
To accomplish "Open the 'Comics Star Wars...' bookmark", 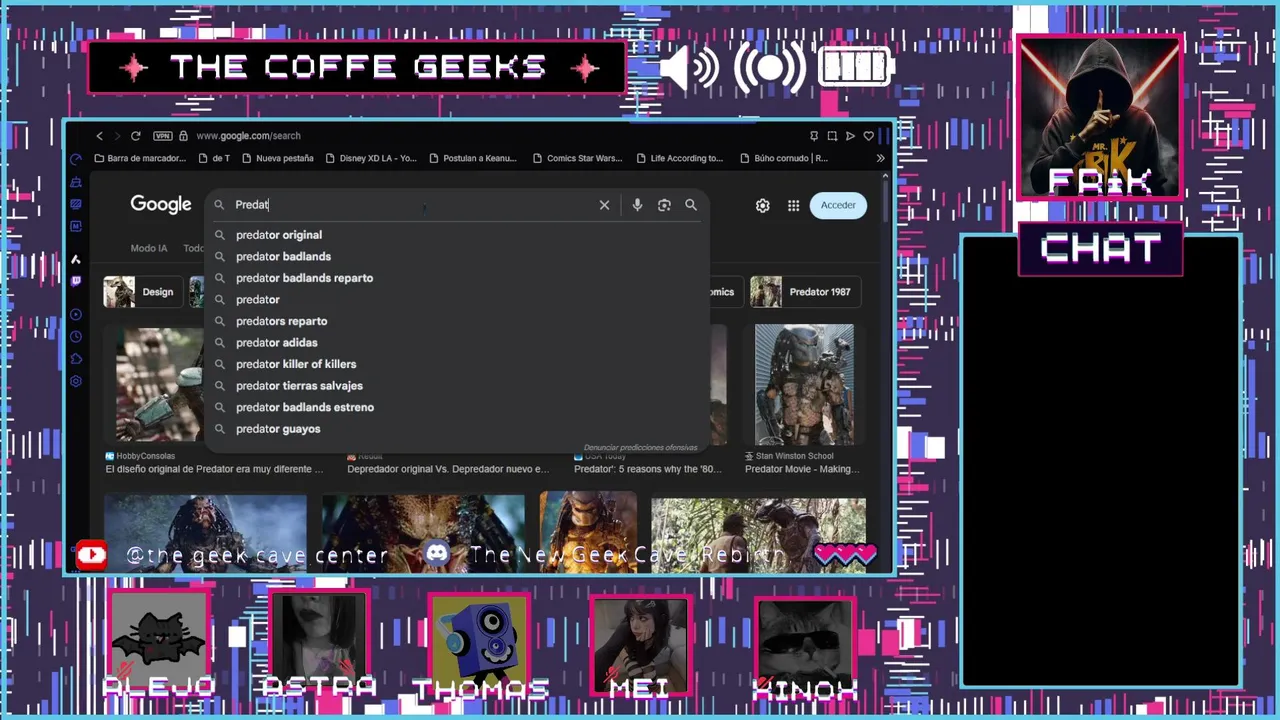I will (577, 158).
